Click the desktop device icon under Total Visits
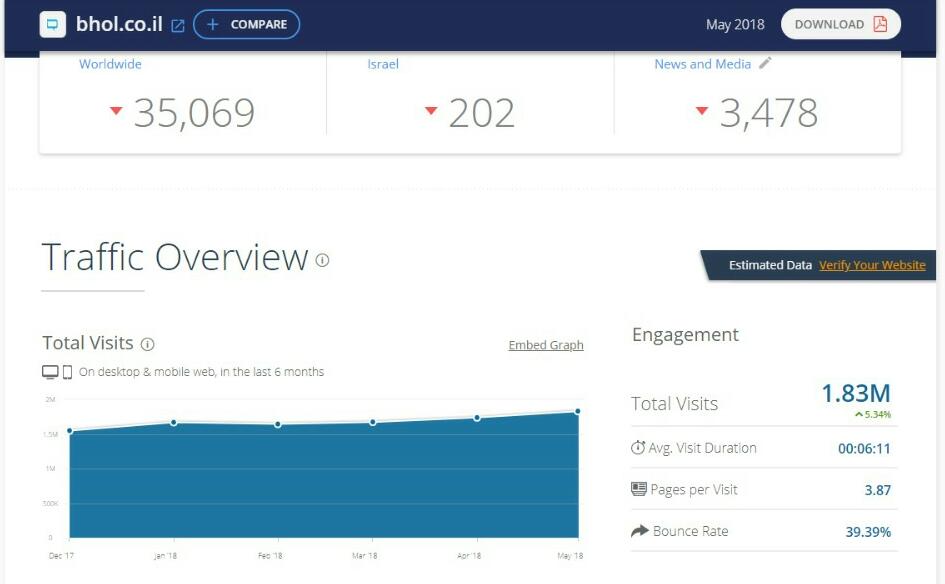945x584 pixels. pyautogui.click(x=50, y=372)
